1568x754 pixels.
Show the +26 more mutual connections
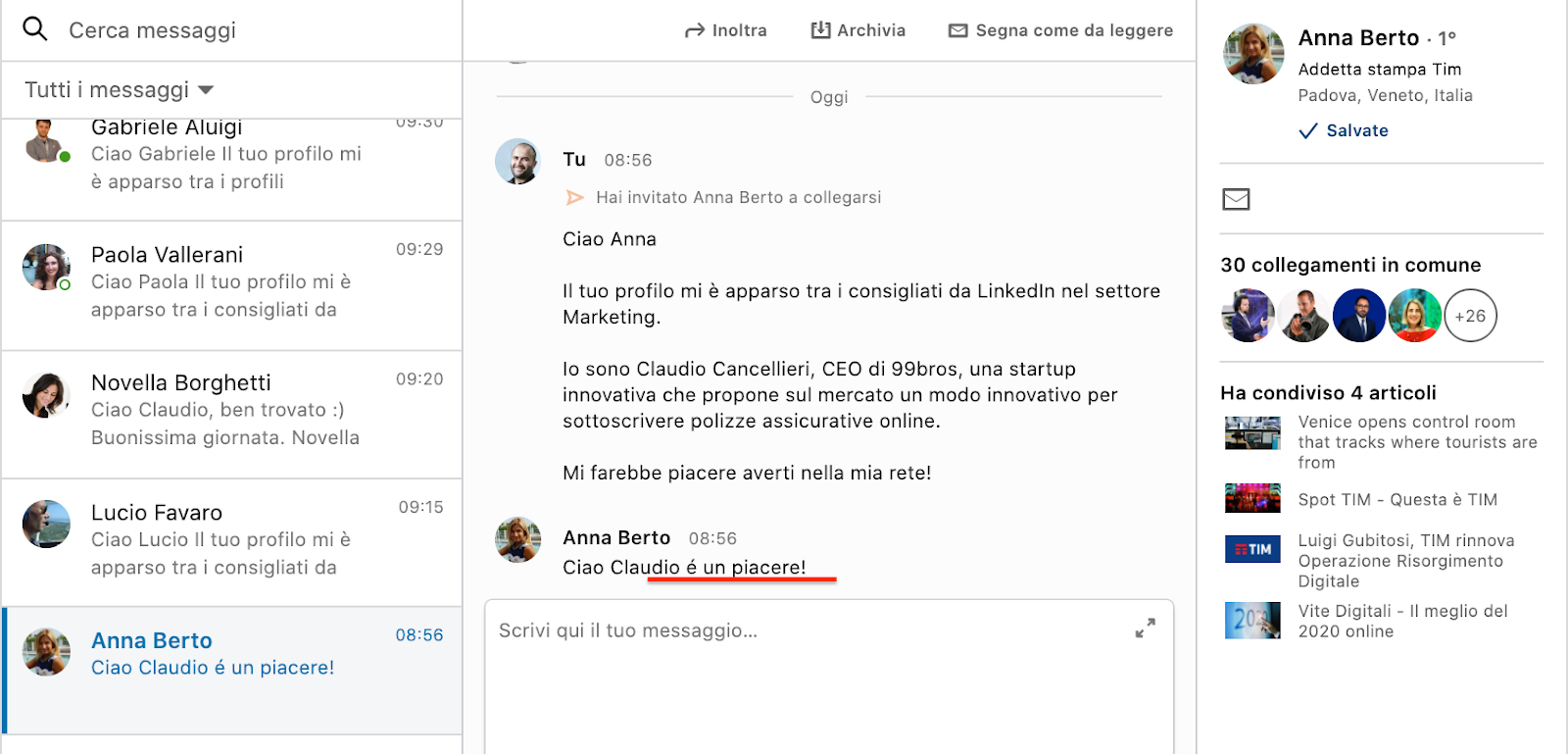click(1470, 316)
